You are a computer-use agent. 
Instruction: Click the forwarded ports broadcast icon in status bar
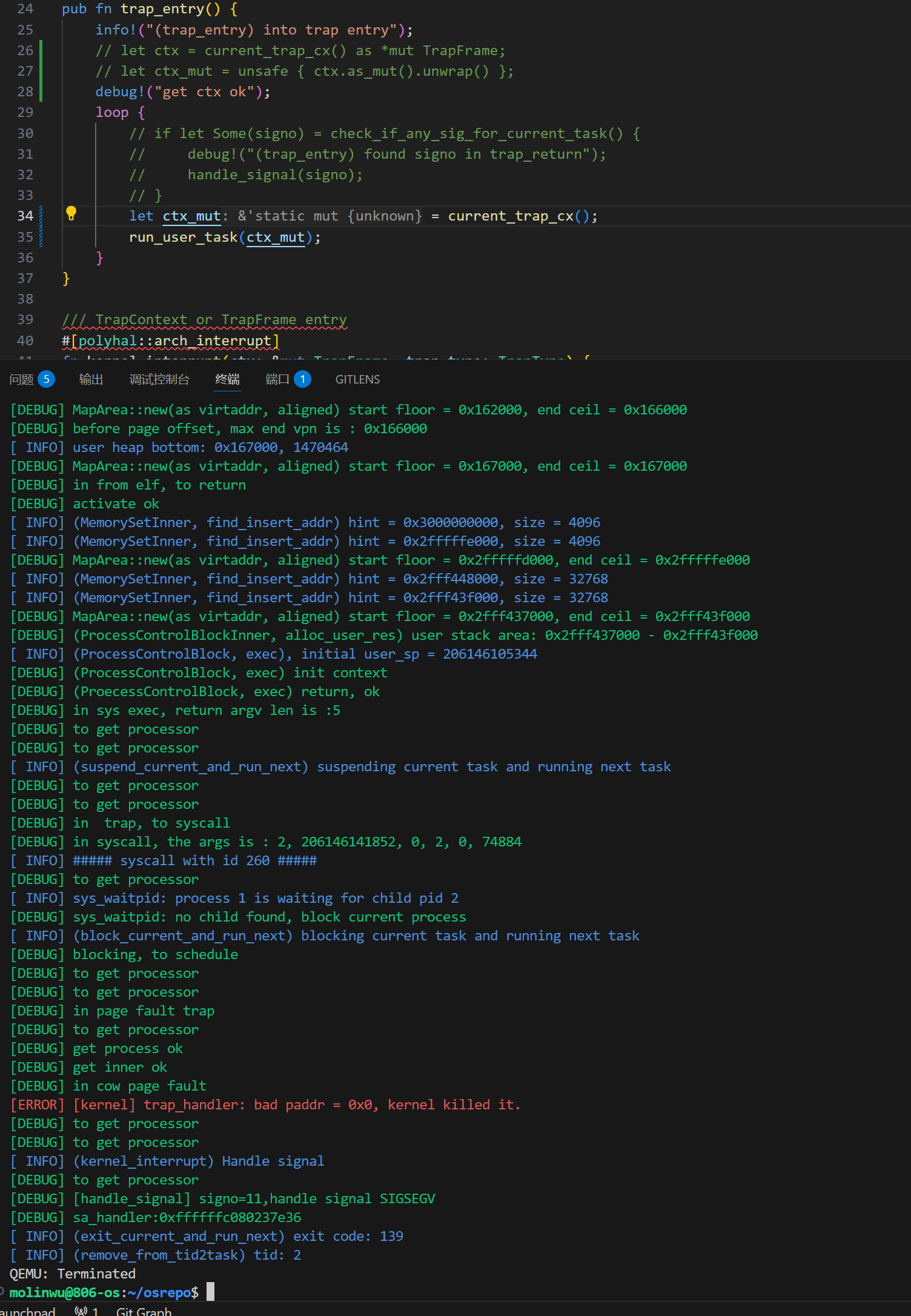pos(81,1311)
